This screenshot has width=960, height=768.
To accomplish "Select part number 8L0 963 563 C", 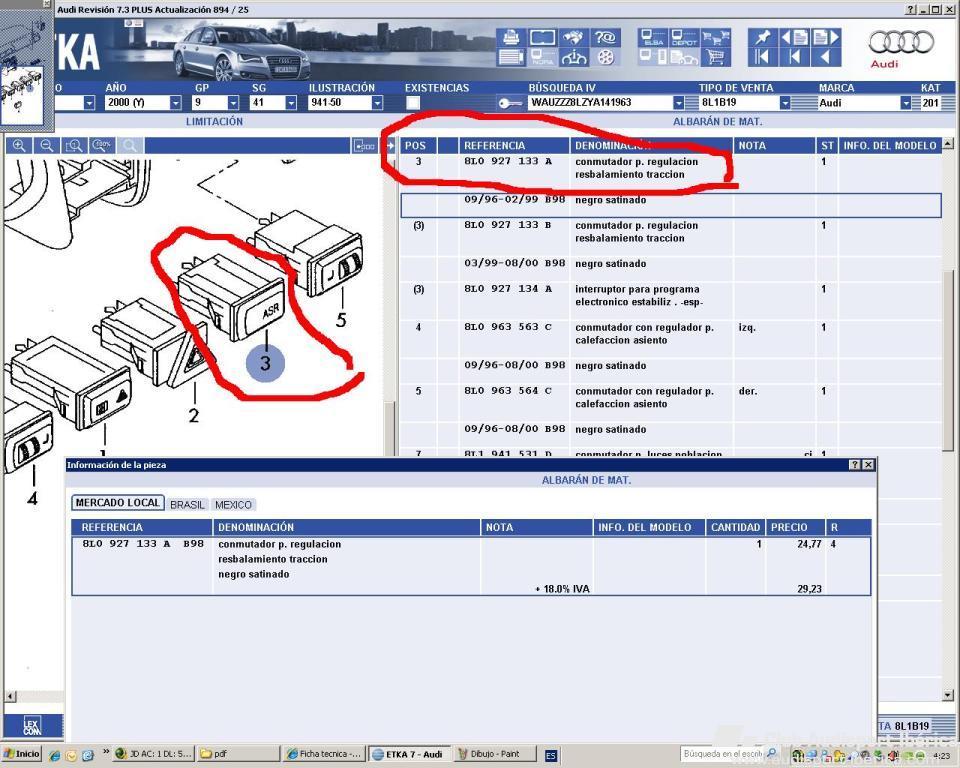I will [x=508, y=327].
